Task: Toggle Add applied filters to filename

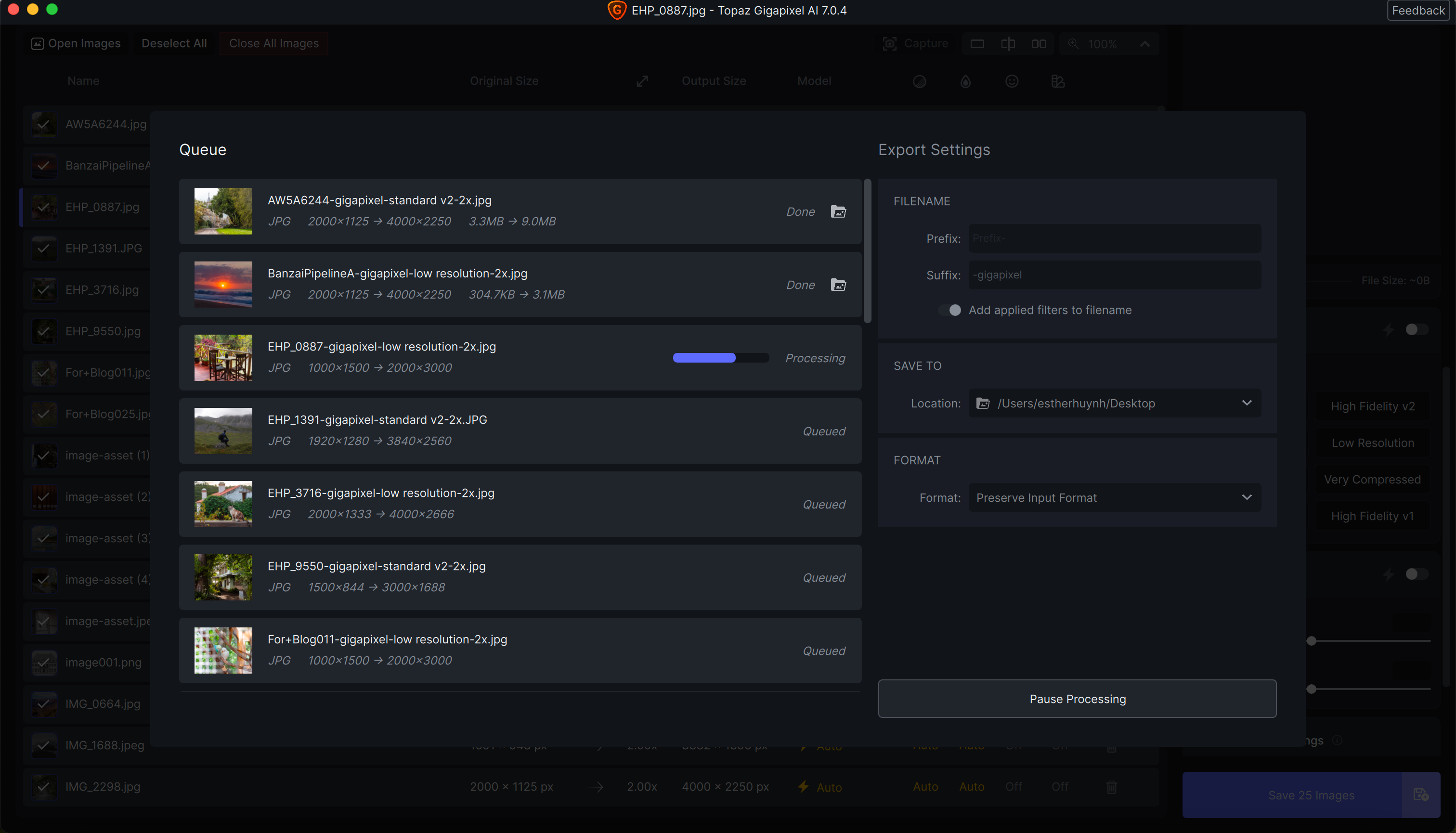Action: tap(950, 310)
